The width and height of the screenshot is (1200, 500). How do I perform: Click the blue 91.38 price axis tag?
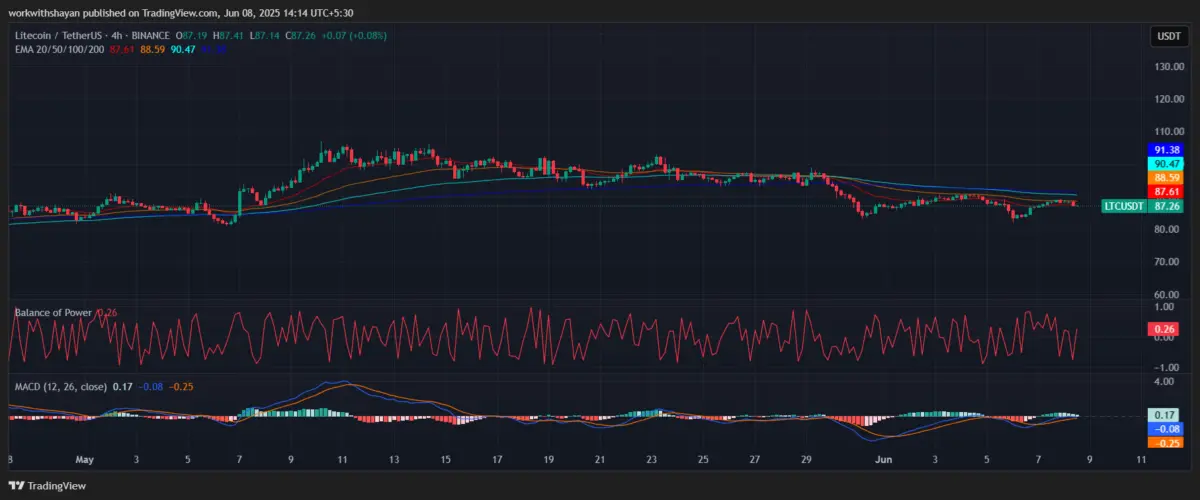click(1167, 150)
